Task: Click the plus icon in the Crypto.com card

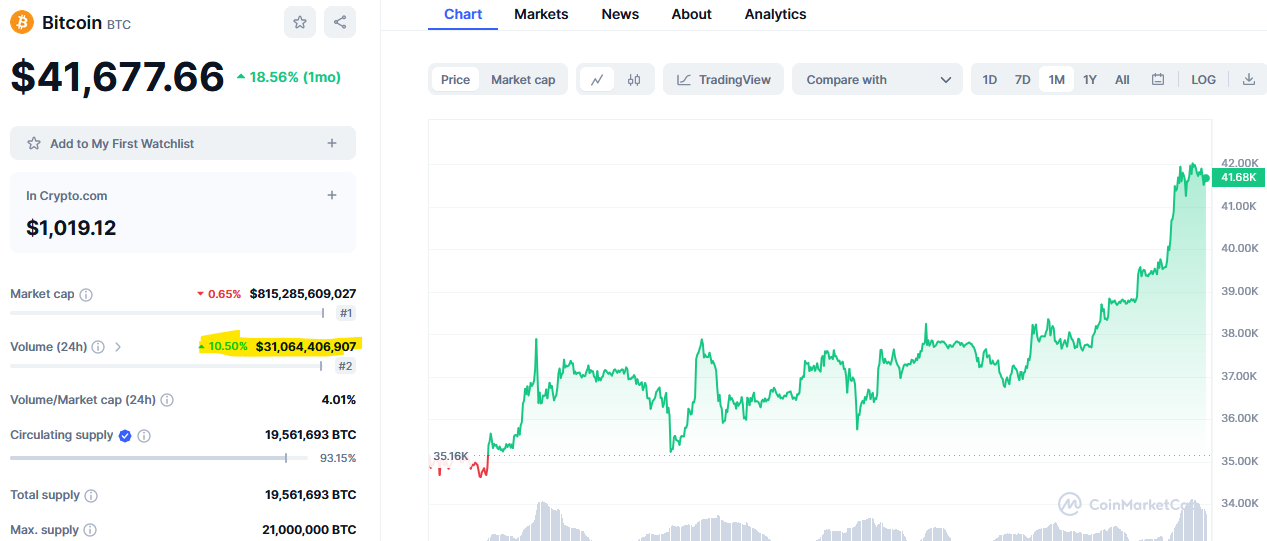Action: [x=332, y=195]
